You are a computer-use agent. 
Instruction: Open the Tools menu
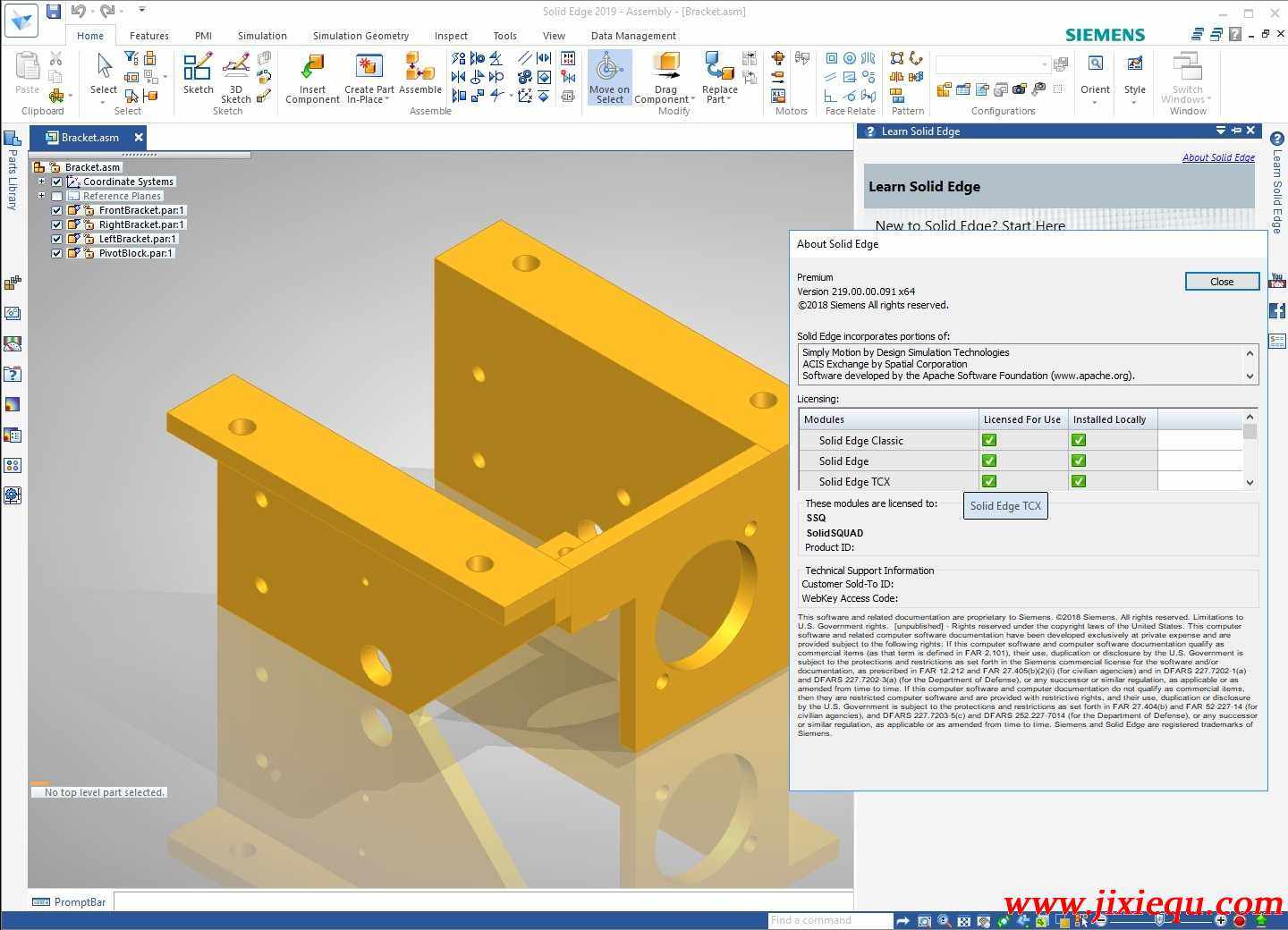[x=504, y=36]
